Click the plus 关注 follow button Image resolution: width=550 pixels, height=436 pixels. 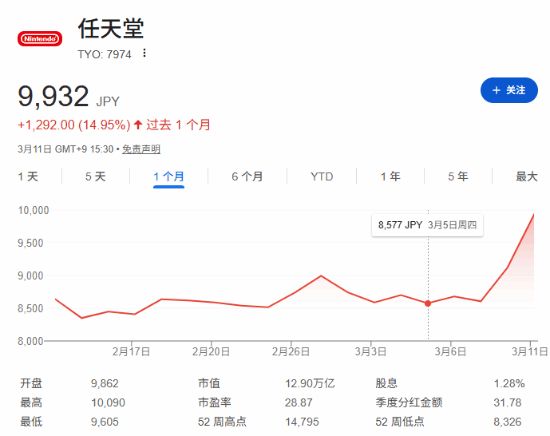click(509, 90)
